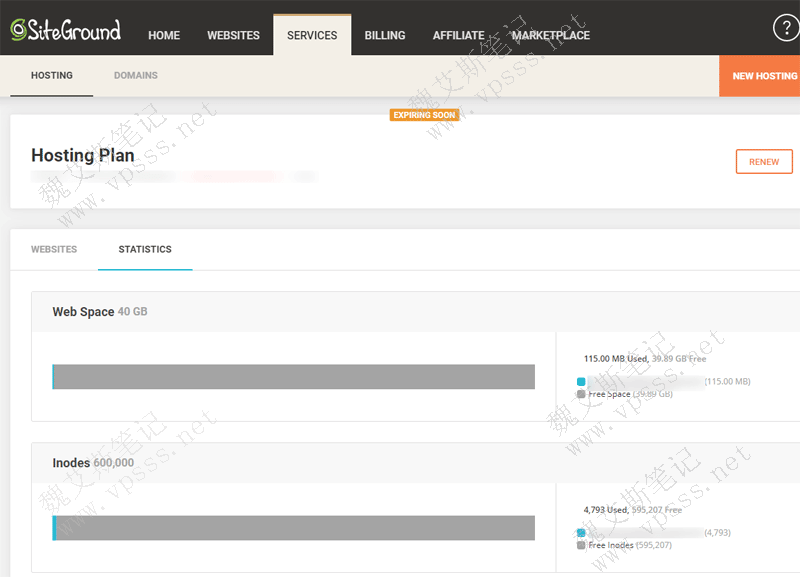Open Websites in the top navigation bar
Image resolution: width=800 pixels, height=577 pixels.
click(x=233, y=35)
